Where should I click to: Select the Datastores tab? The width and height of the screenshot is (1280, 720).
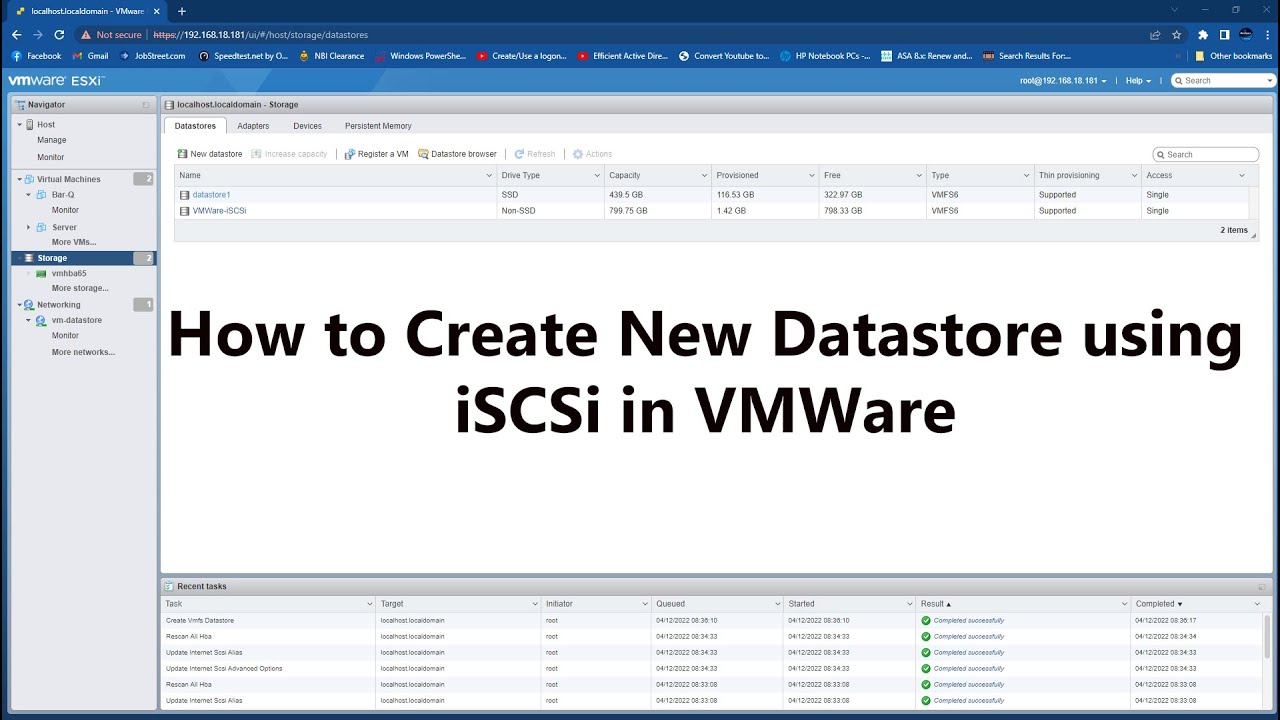click(195, 126)
